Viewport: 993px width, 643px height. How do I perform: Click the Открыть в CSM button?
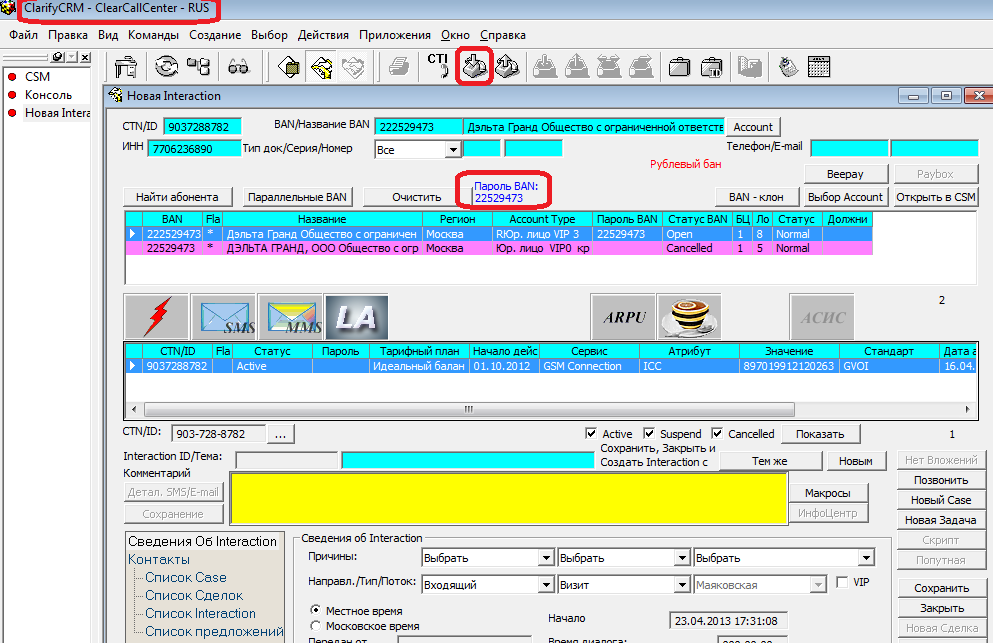[935, 197]
